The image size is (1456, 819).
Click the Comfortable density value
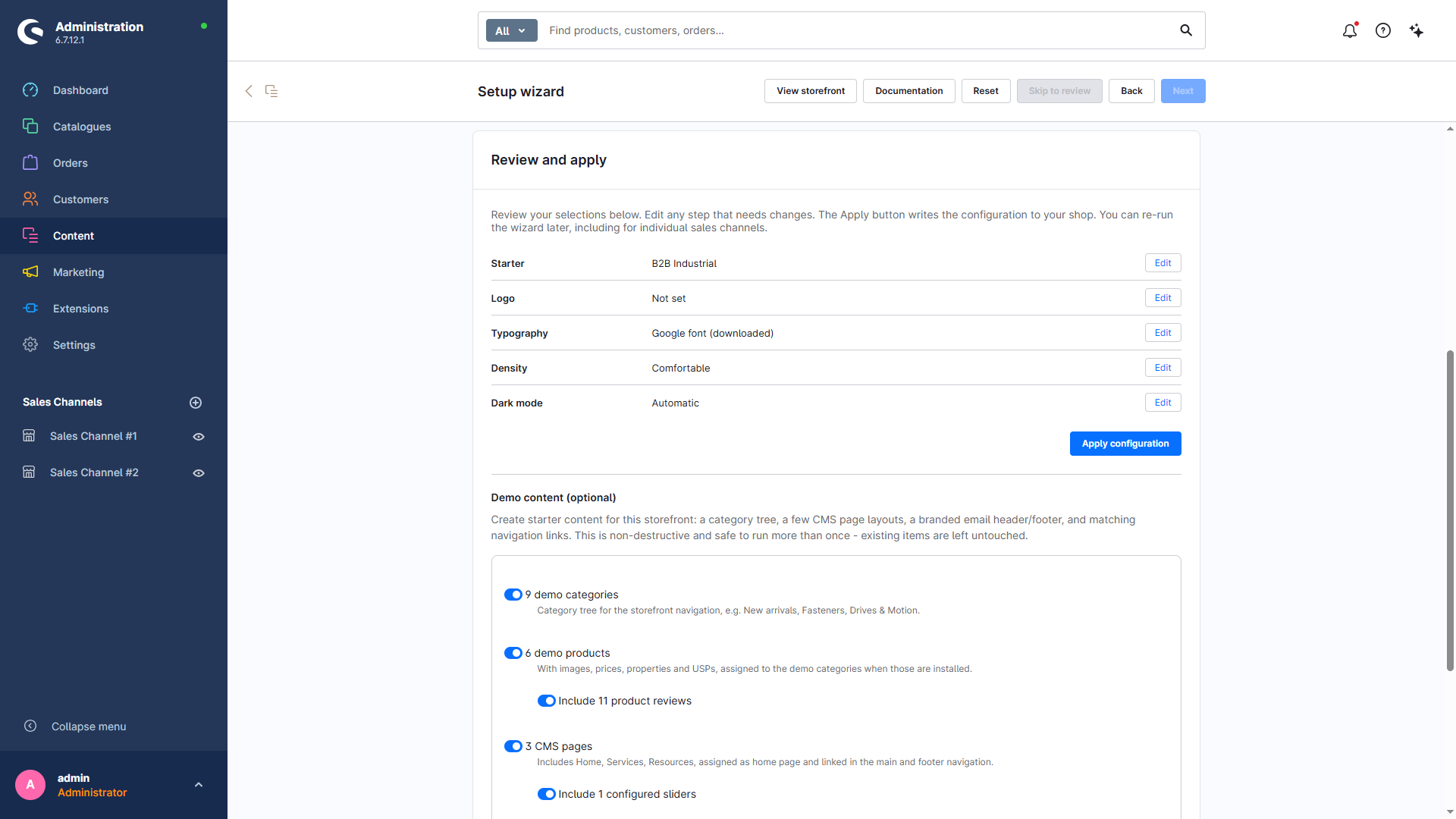click(681, 368)
